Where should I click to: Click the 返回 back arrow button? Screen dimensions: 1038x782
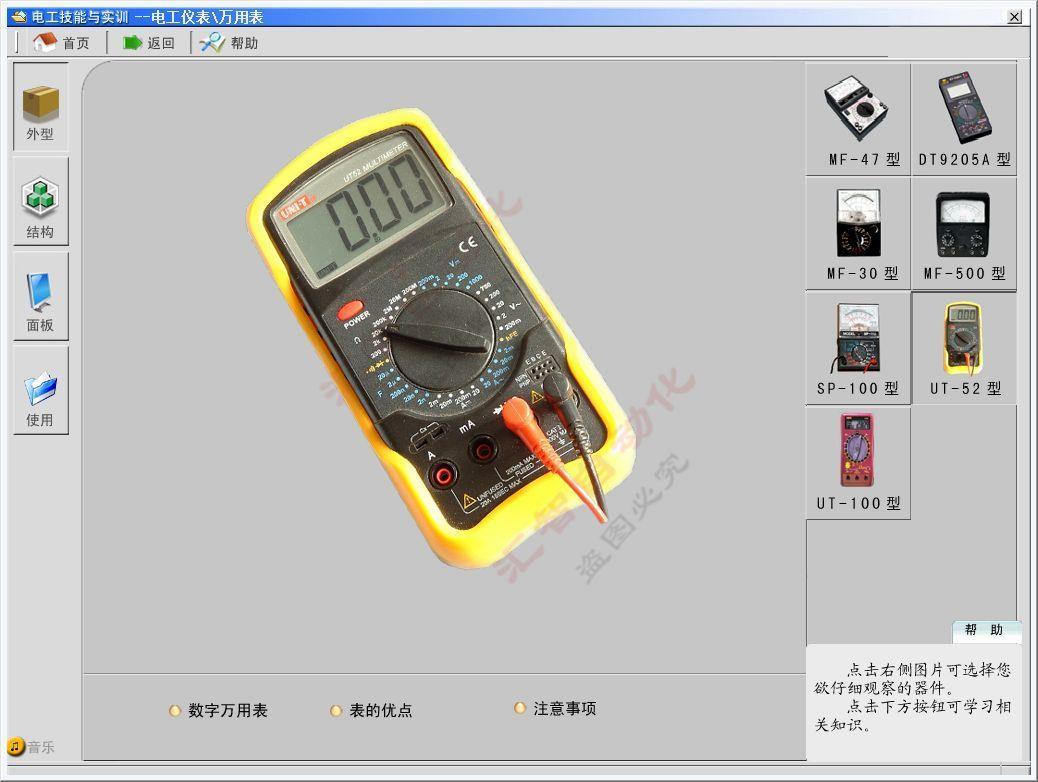pos(133,42)
